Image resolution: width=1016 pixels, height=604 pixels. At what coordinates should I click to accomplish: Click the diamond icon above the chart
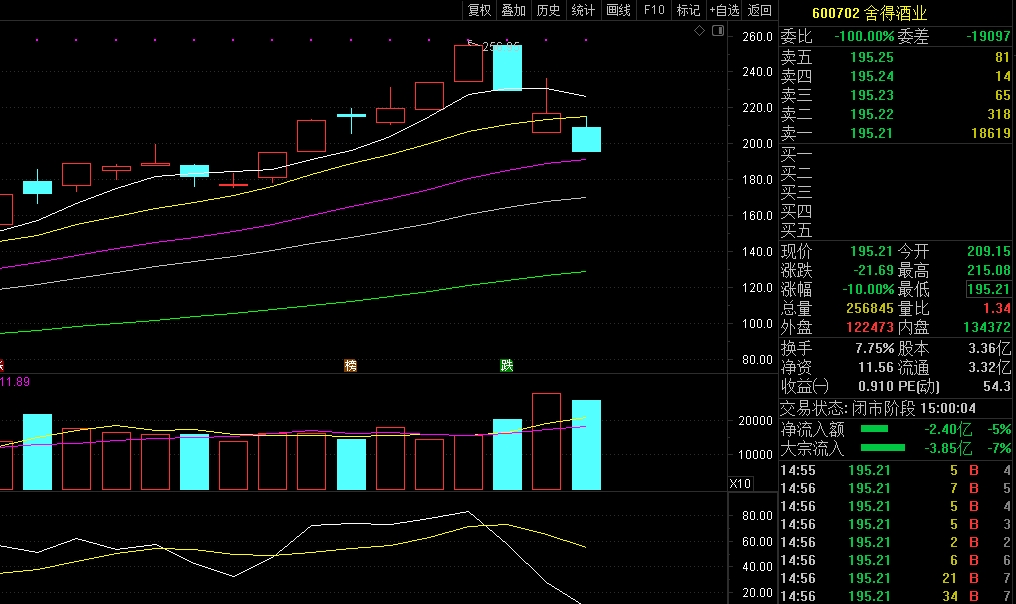[699, 30]
